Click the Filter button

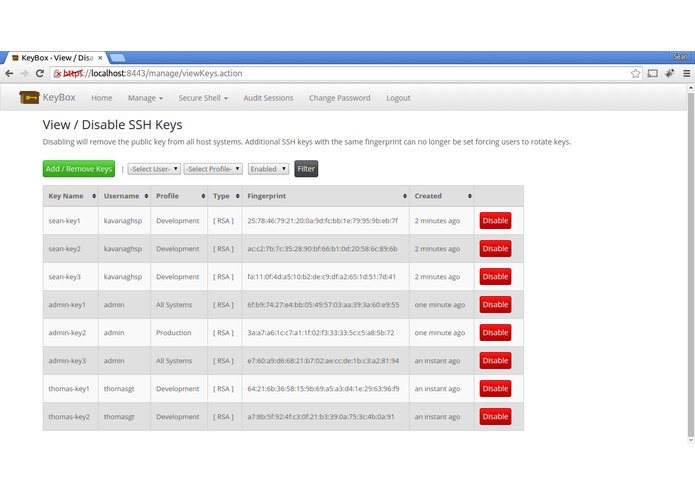click(306, 169)
